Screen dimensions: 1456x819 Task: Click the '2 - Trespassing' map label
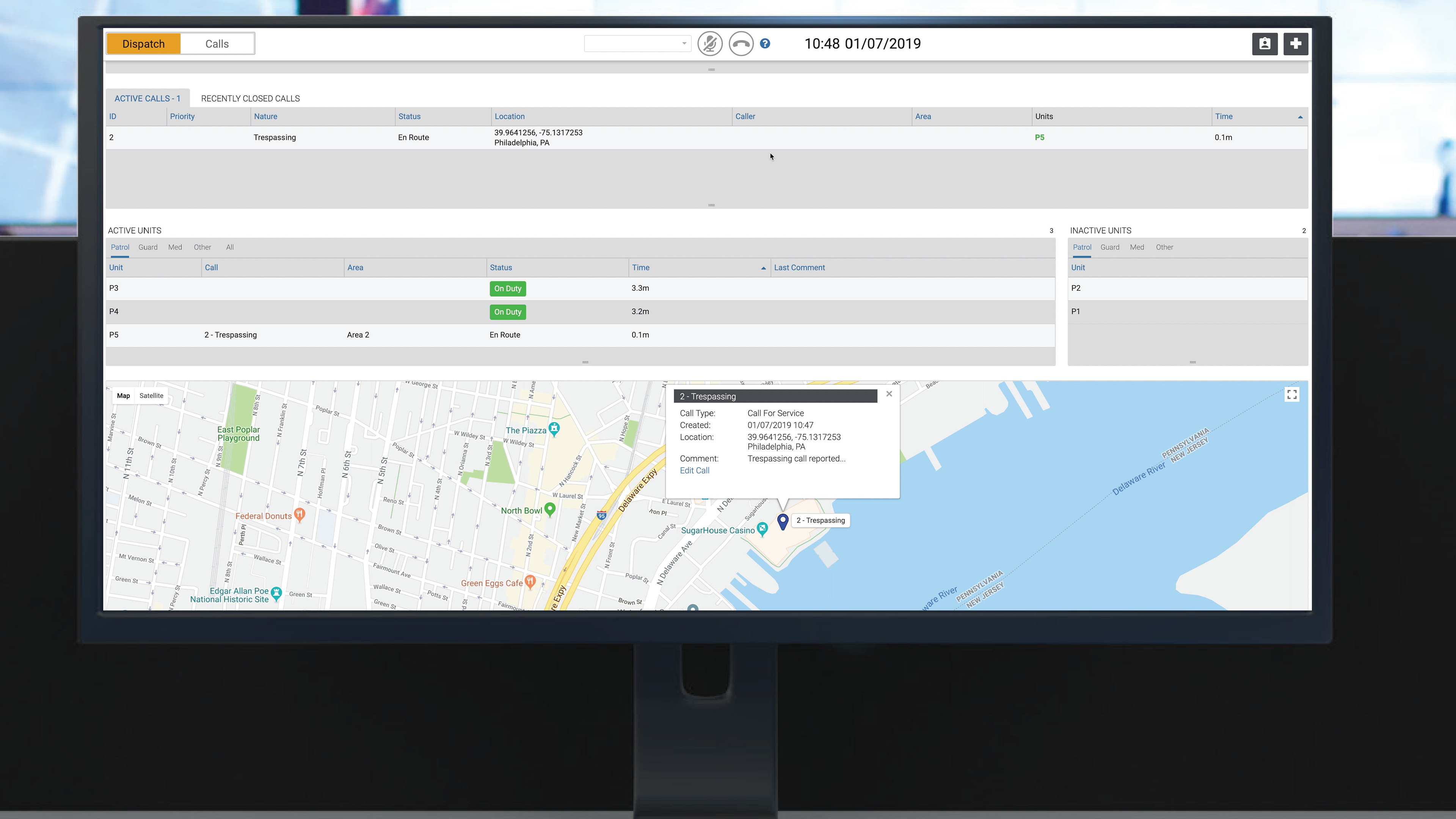[x=821, y=521]
